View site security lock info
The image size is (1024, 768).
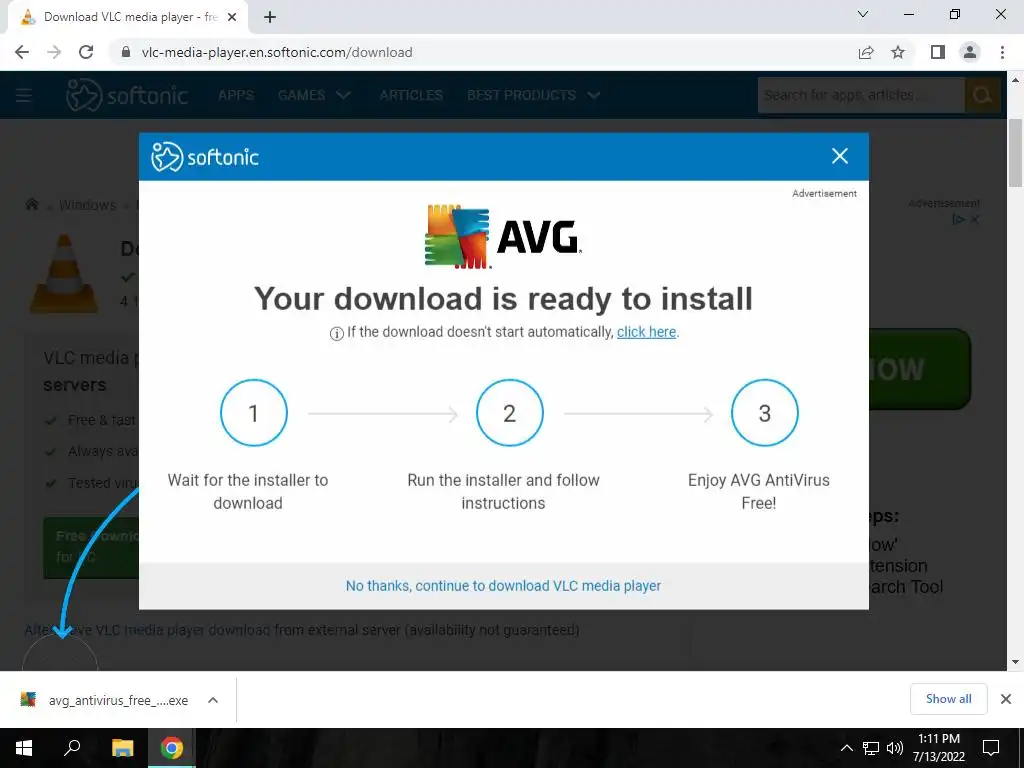[x=126, y=52]
